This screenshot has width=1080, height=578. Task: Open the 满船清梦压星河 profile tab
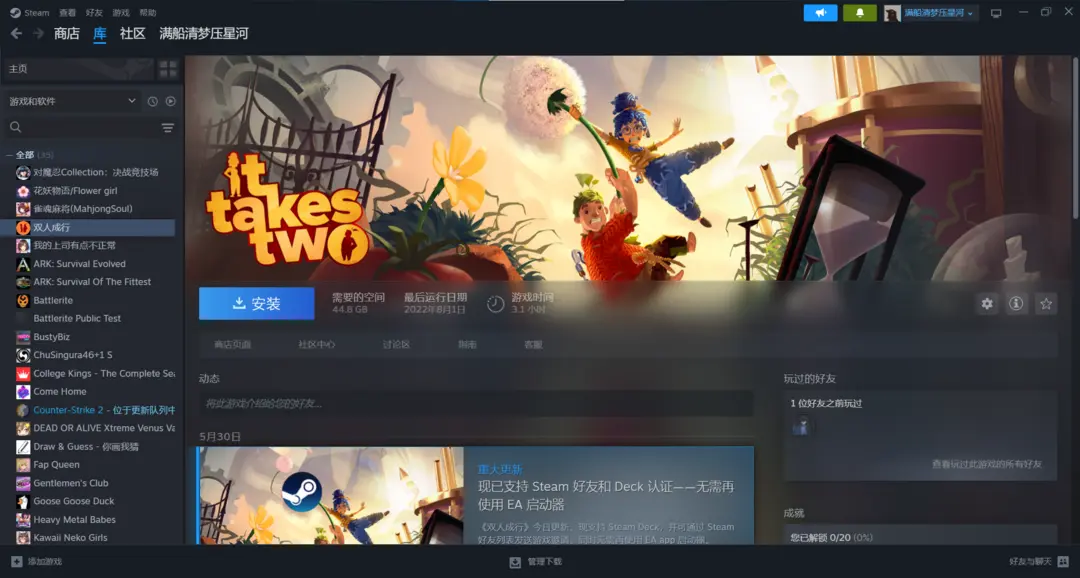[x=204, y=33]
